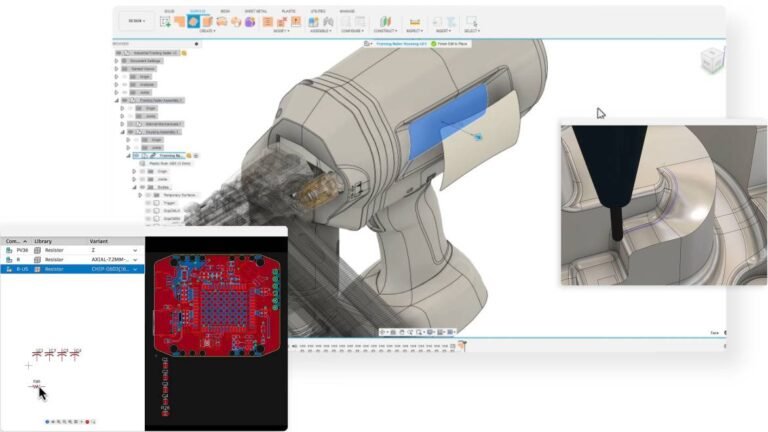Viewport: 768px width, 432px height.
Task: Click the first Insert group icon
Action: point(437,22)
